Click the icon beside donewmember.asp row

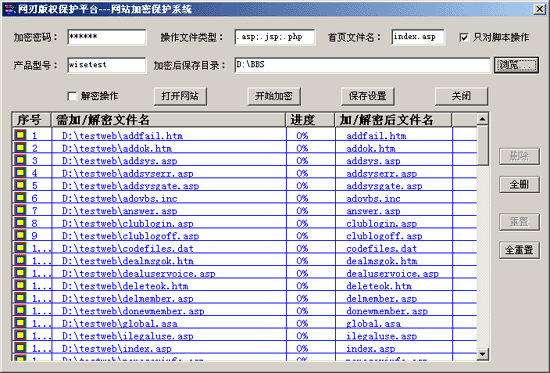(20, 311)
